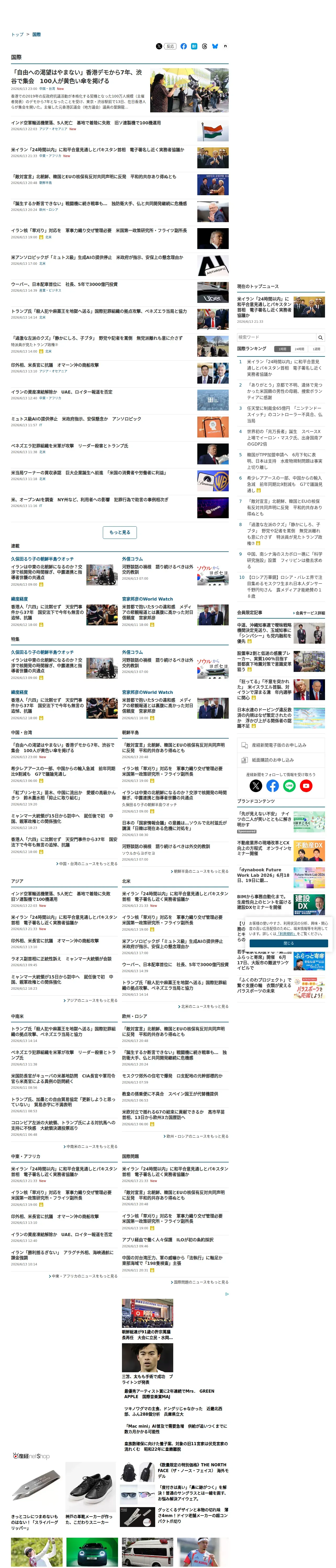
Task: Open headline コロンビア左派の大統領
Action: tap(63, 1126)
